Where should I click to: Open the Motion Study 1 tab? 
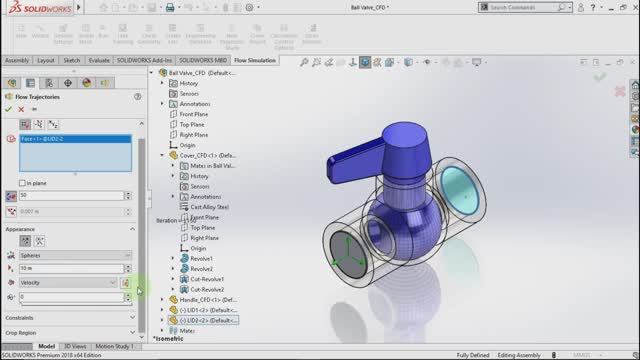(114, 346)
